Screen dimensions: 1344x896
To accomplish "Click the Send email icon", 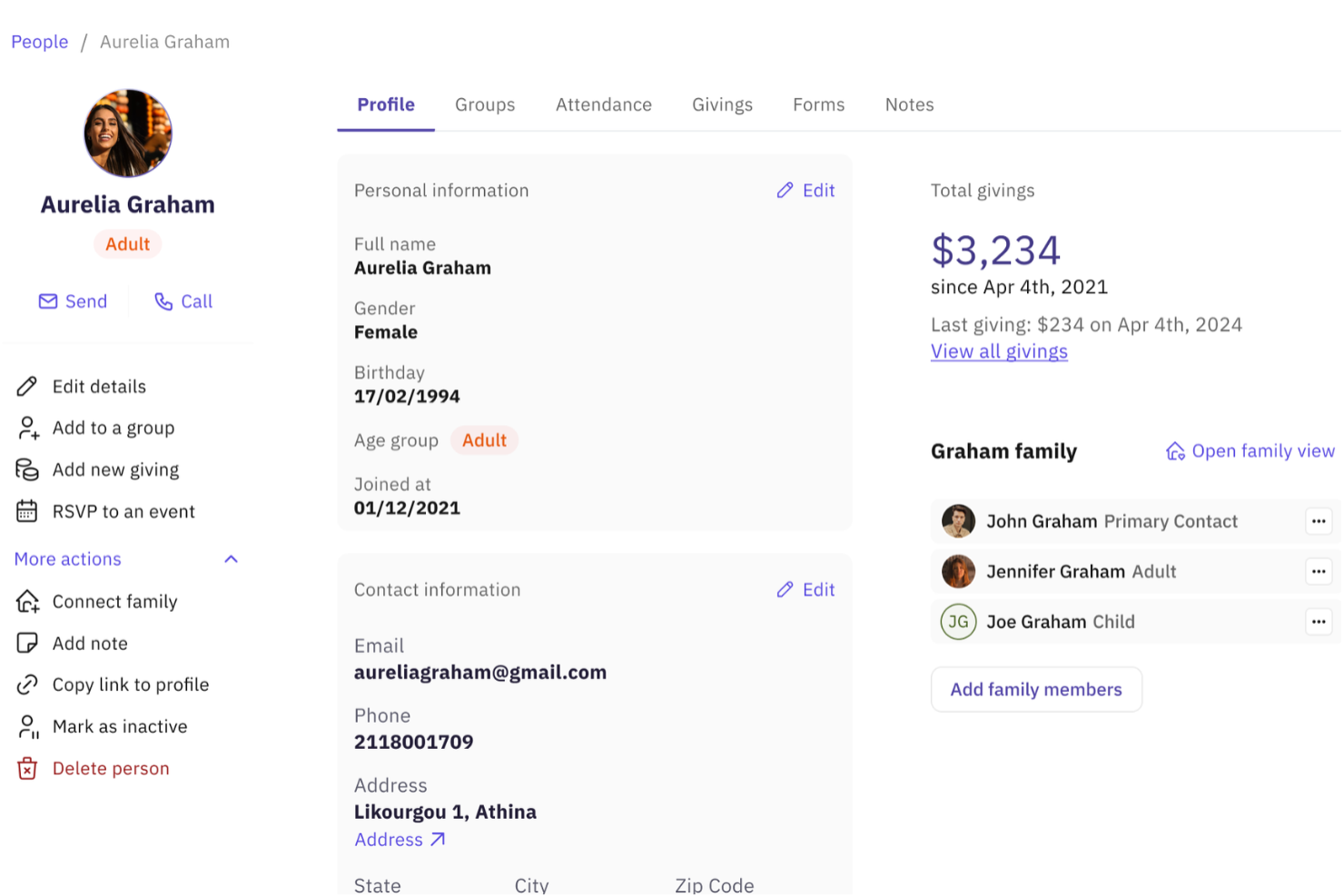I will [47, 300].
